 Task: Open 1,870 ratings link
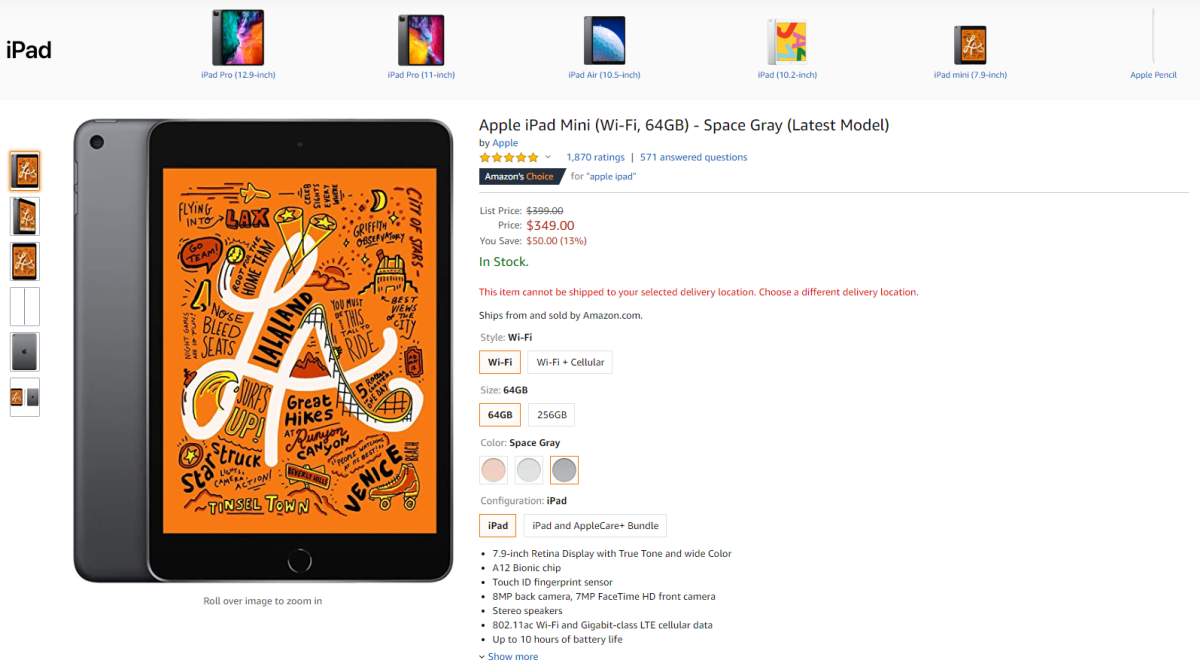coord(595,157)
